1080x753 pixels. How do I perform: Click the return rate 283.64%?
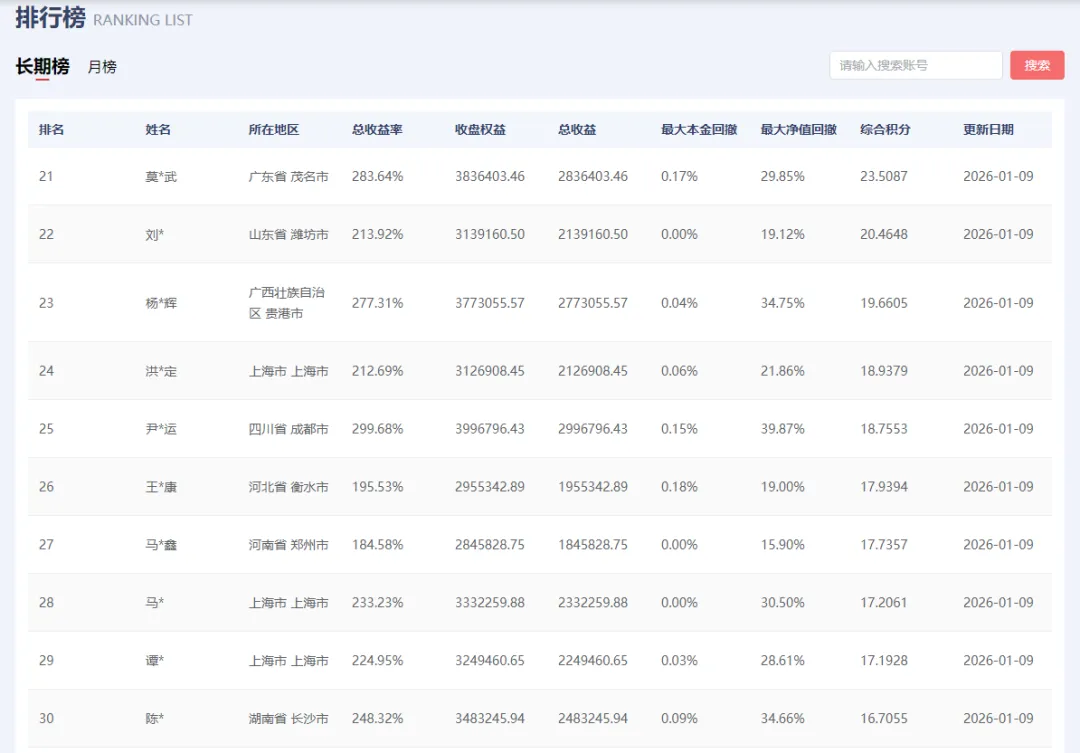tap(377, 176)
